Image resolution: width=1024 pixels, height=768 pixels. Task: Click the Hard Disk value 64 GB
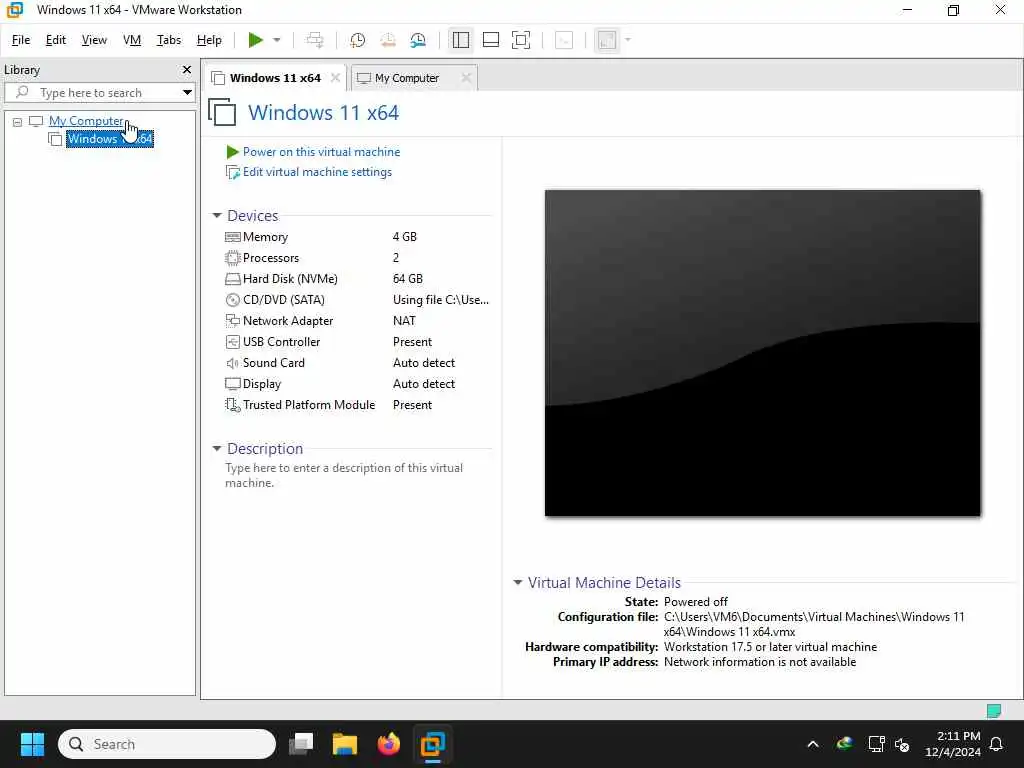pos(408,278)
